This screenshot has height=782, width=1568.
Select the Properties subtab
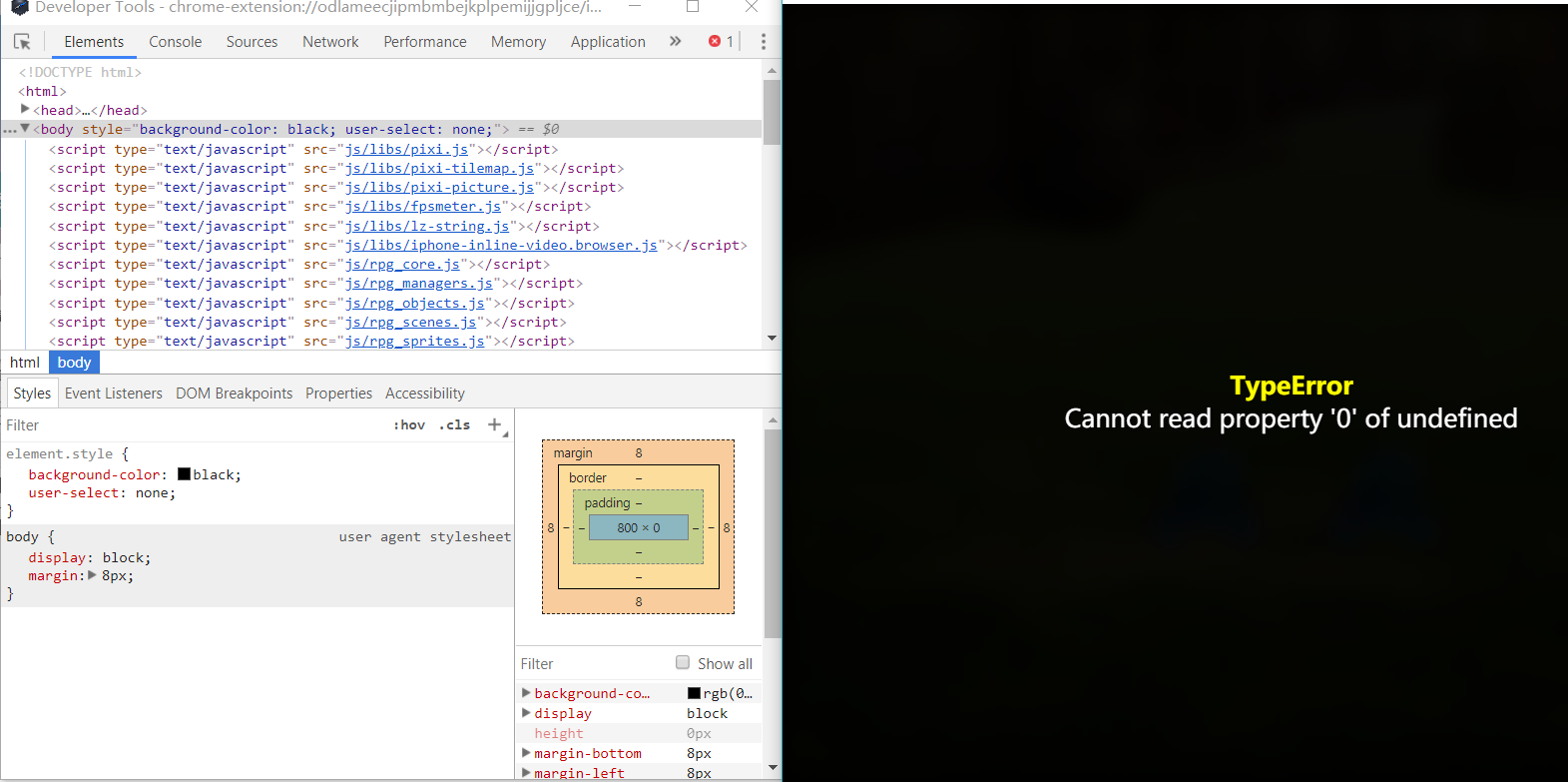pyautogui.click(x=338, y=392)
